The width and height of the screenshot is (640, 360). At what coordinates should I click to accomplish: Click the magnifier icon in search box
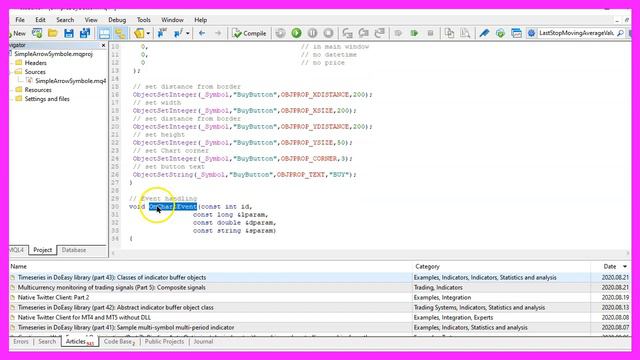[620, 33]
